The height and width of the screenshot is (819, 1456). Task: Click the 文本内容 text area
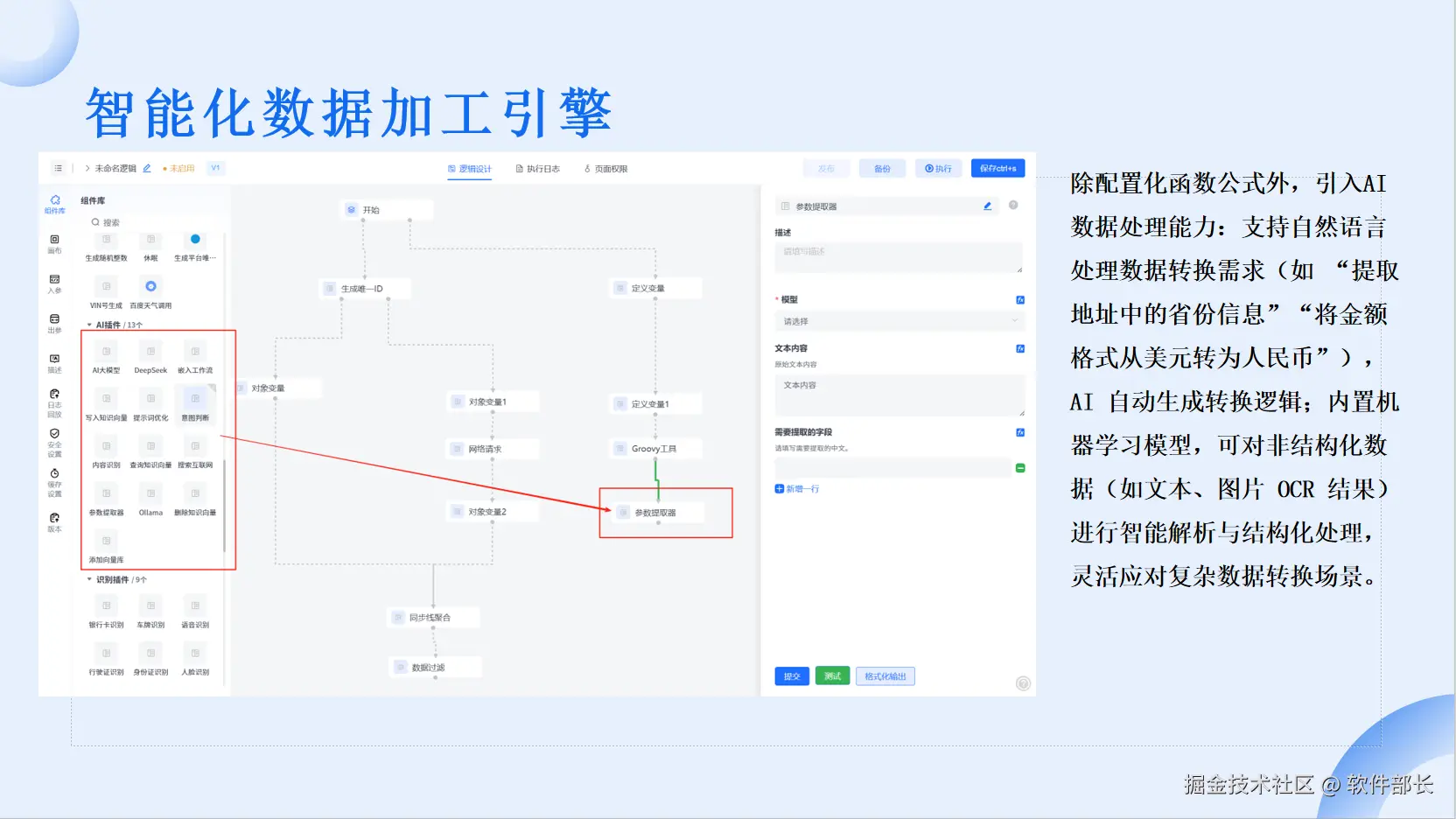pyautogui.click(x=899, y=395)
